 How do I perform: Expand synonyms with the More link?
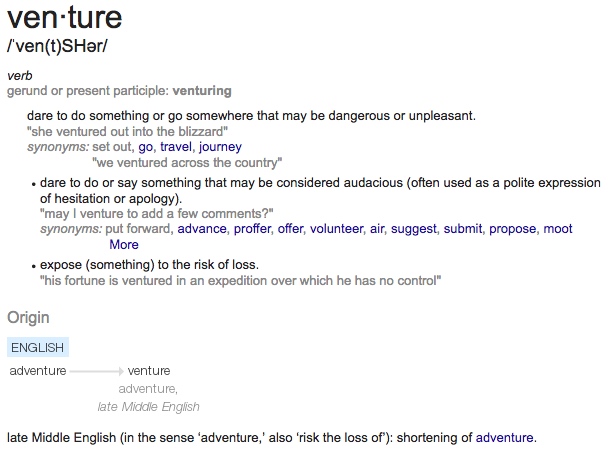click(x=124, y=245)
